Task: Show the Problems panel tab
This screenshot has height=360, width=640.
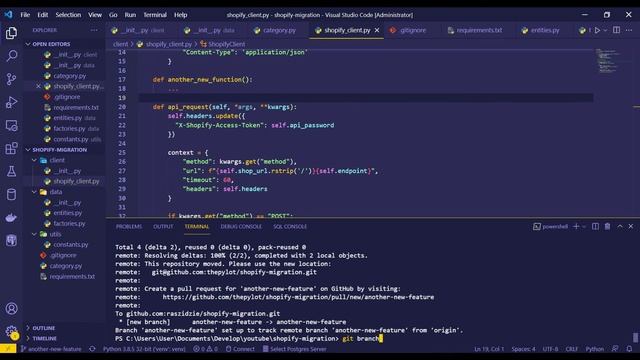Action: pyautogui.click(x=129, y=227)
